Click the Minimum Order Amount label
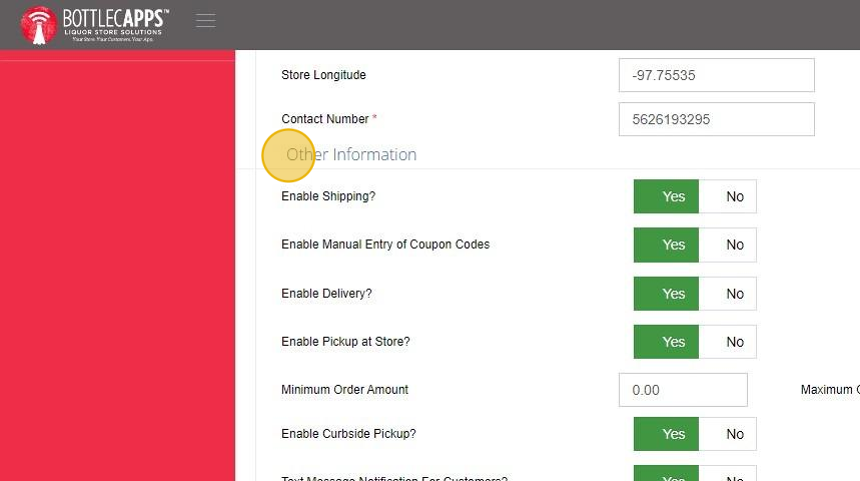Screen dimensions: 860x481 pyautogui.click(x=344, y=390)
